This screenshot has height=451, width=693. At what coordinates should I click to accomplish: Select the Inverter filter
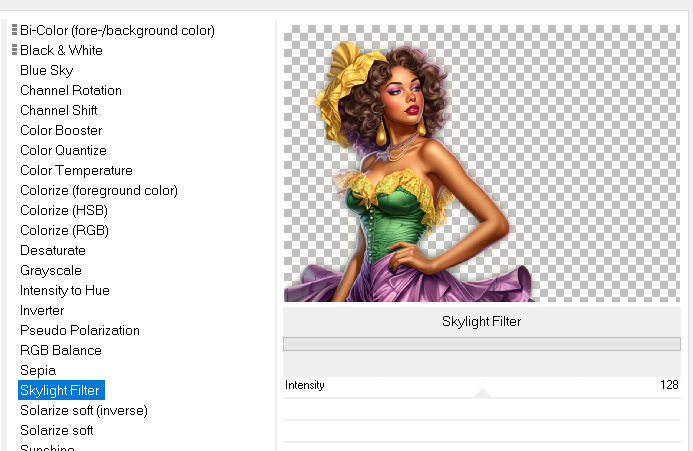[42, 310]
